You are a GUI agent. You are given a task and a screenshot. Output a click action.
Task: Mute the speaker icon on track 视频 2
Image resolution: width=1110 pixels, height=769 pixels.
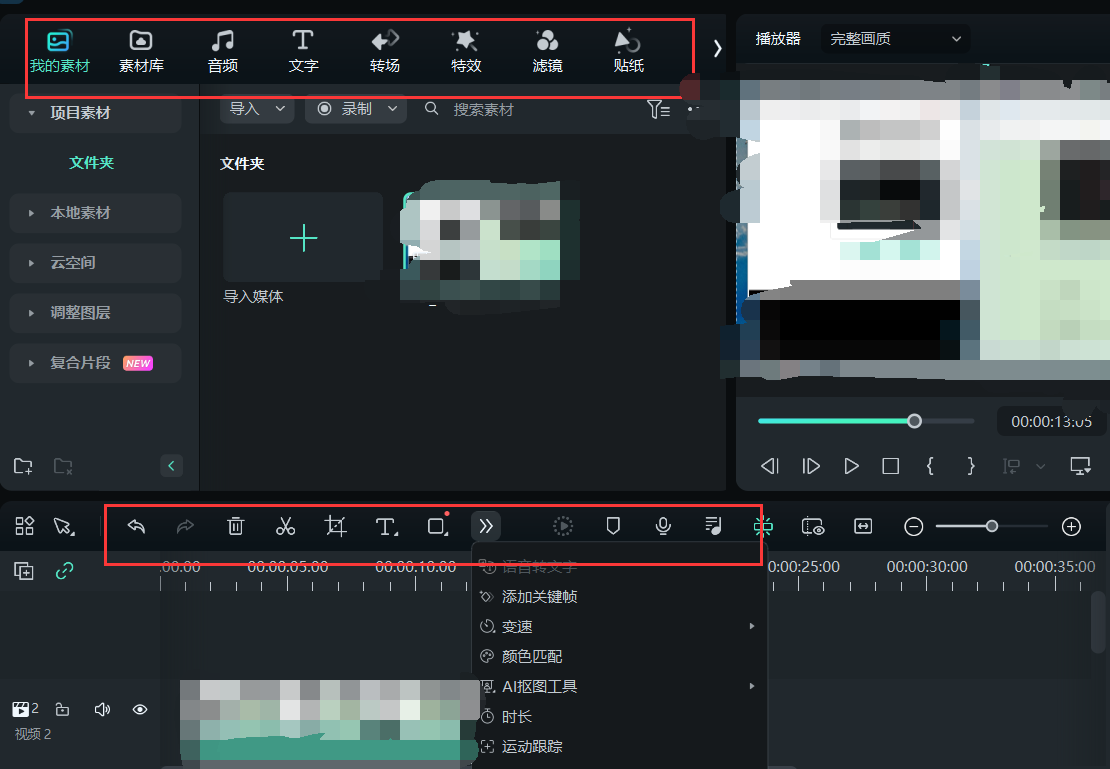point(101,709)
